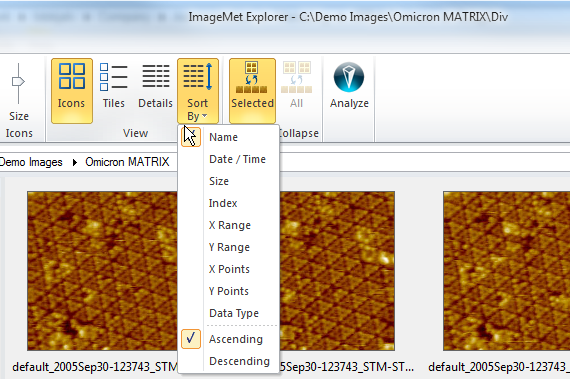
Task: Click Omicron MATRIX in breadcrumb path
Action: 127,162
